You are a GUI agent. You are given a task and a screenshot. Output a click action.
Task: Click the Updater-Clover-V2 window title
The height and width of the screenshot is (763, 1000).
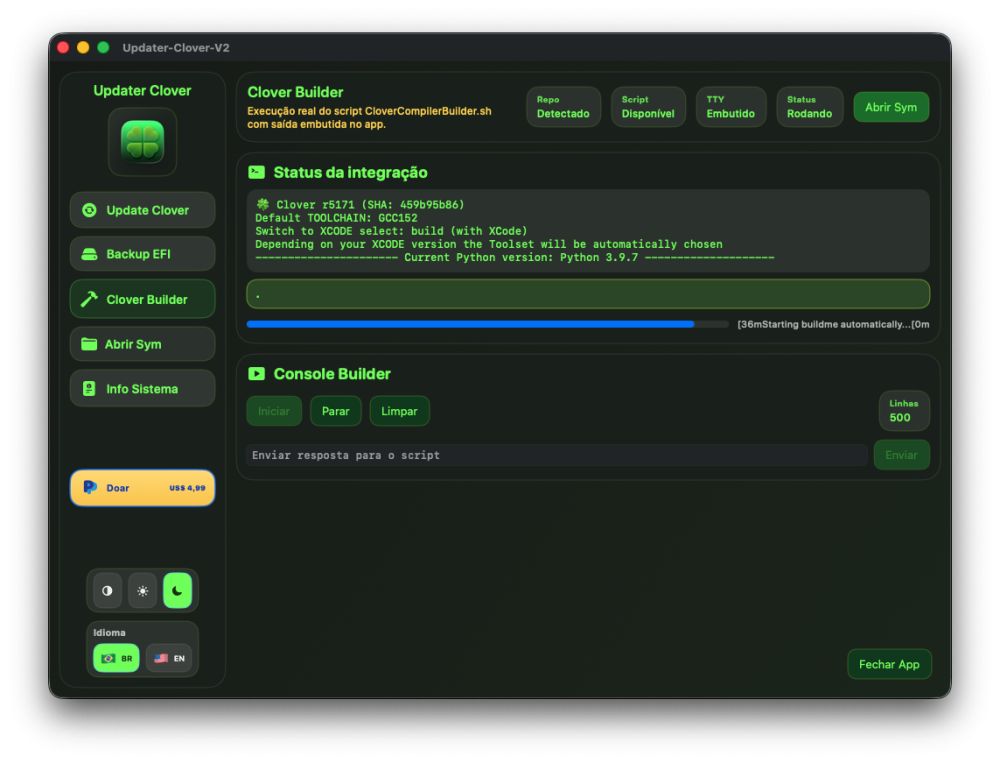pyautogui.click(x=176, y=48)
